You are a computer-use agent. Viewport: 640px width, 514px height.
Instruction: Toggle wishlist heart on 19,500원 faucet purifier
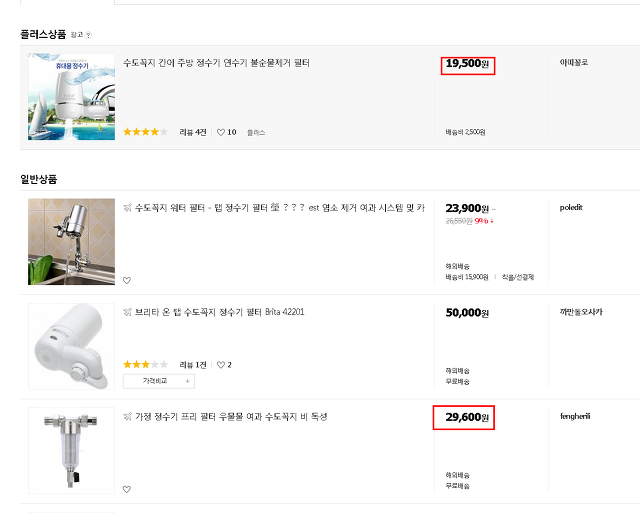pos(221,132)
